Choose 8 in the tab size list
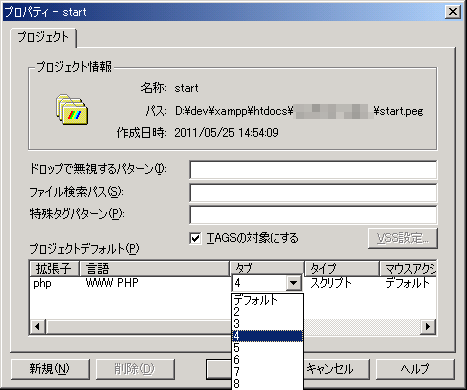 click(x=267, y=383)
